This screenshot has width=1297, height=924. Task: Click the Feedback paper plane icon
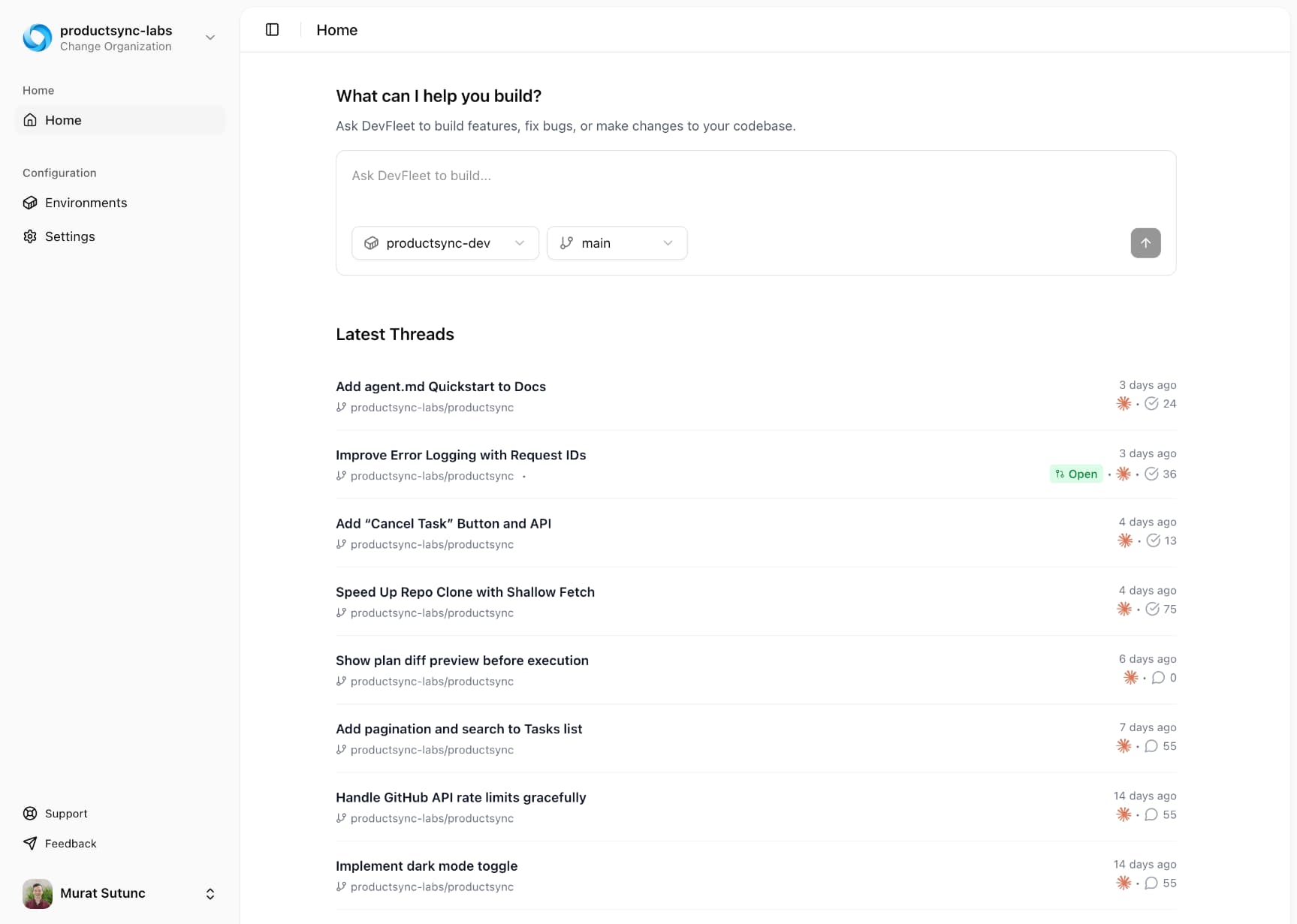(30, 844)
